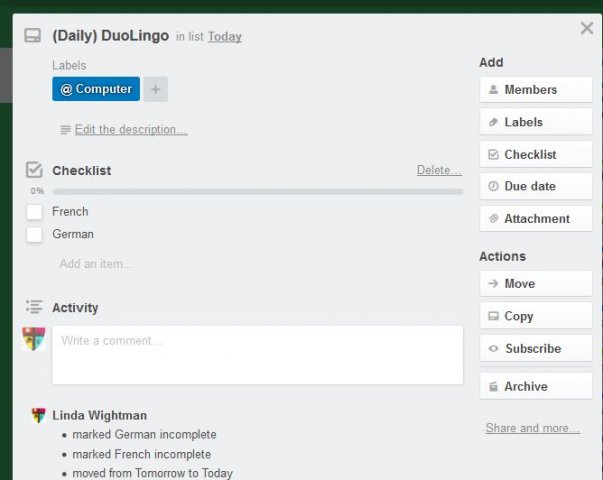Open the Today list link
The image size is (603, 480).
pos(225,37)
